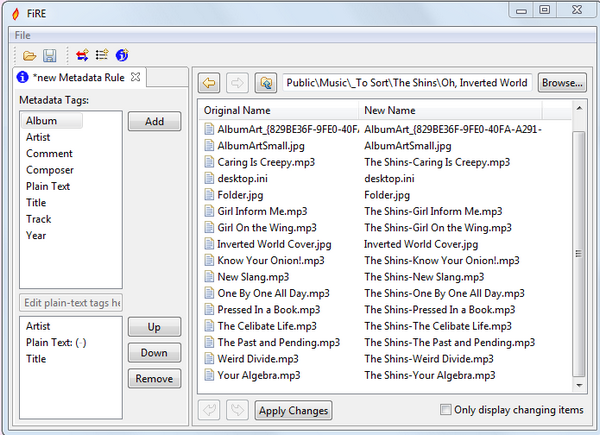Click the red-blue arrows replace rule icon
Screen dimensions: 600x435
click(82, 55)
